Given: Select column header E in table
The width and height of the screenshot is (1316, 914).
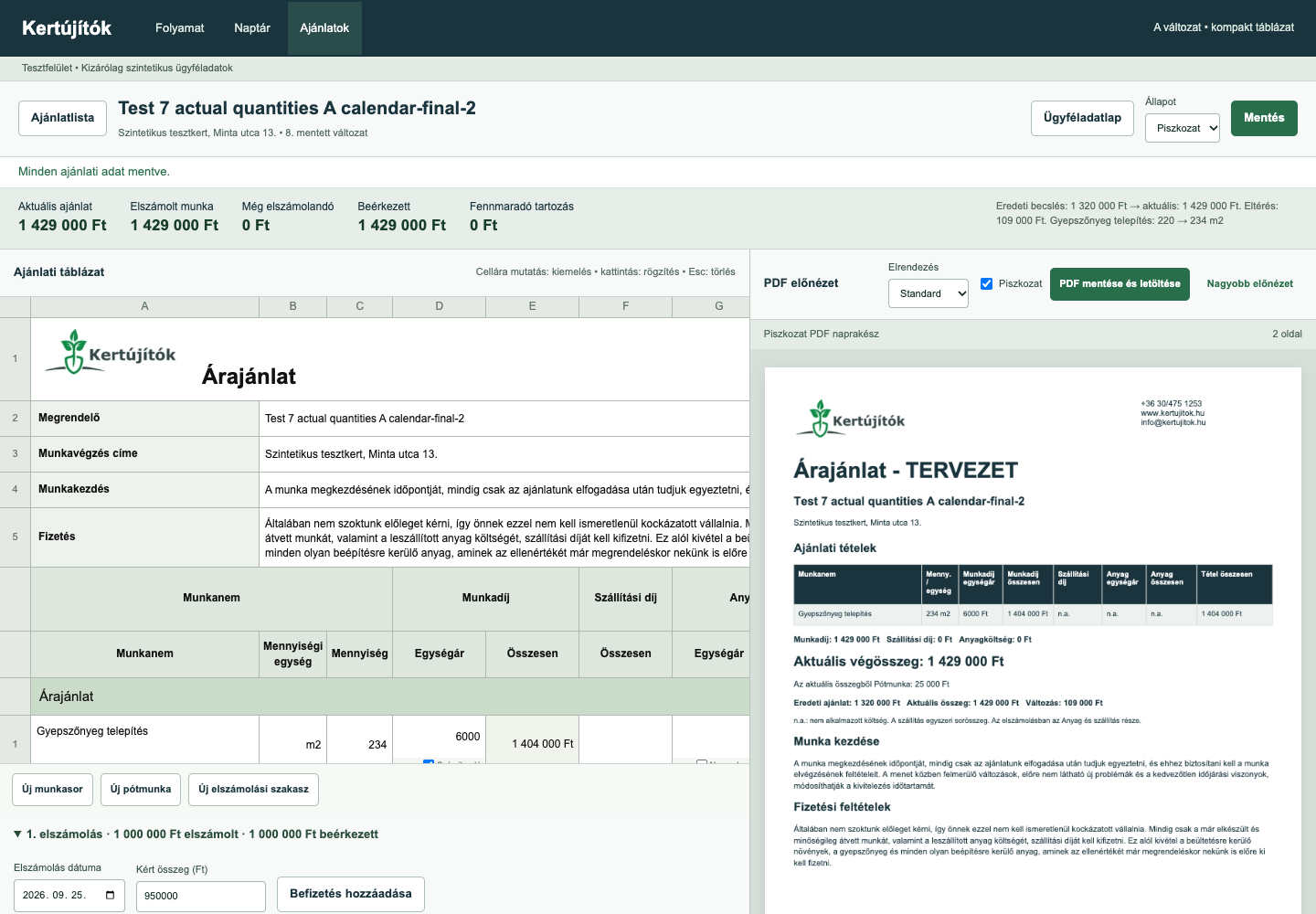Looking at the screenshot, I should 532,306.
